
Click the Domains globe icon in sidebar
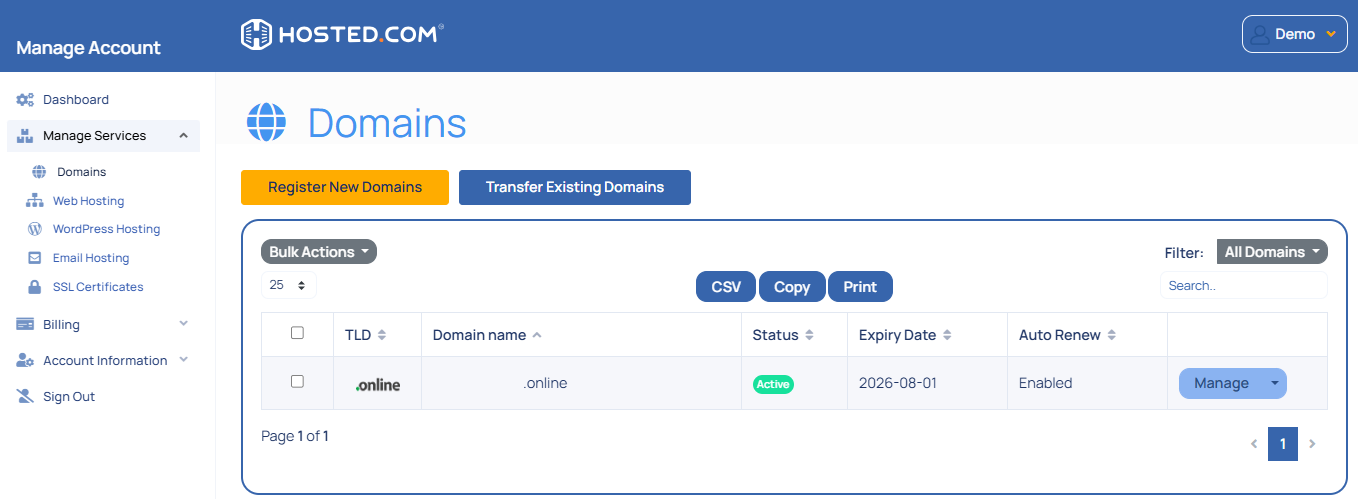point(39,172)
